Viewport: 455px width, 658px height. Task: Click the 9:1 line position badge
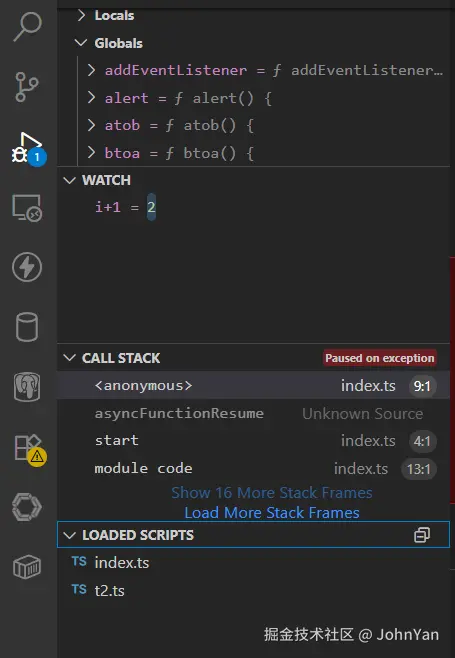point(422,386)
